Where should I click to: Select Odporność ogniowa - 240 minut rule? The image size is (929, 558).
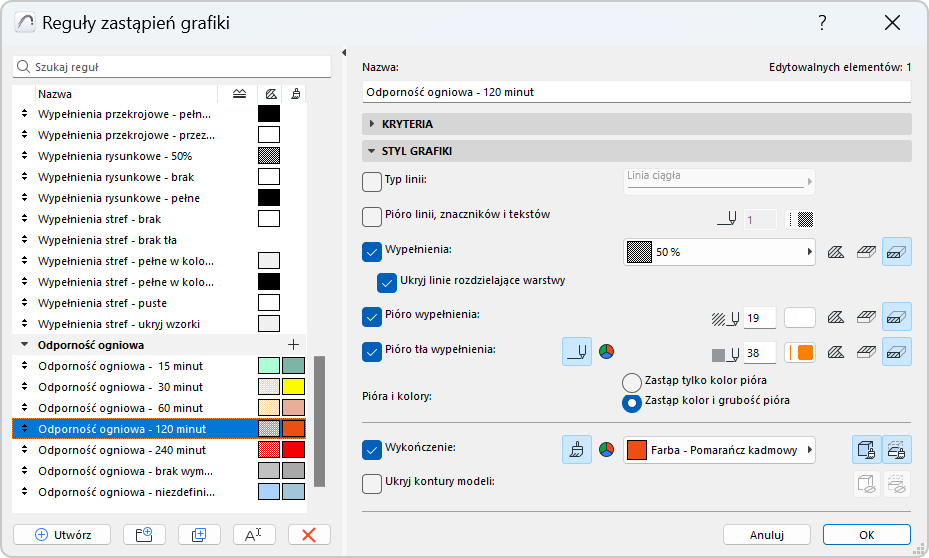coord(159,450)
